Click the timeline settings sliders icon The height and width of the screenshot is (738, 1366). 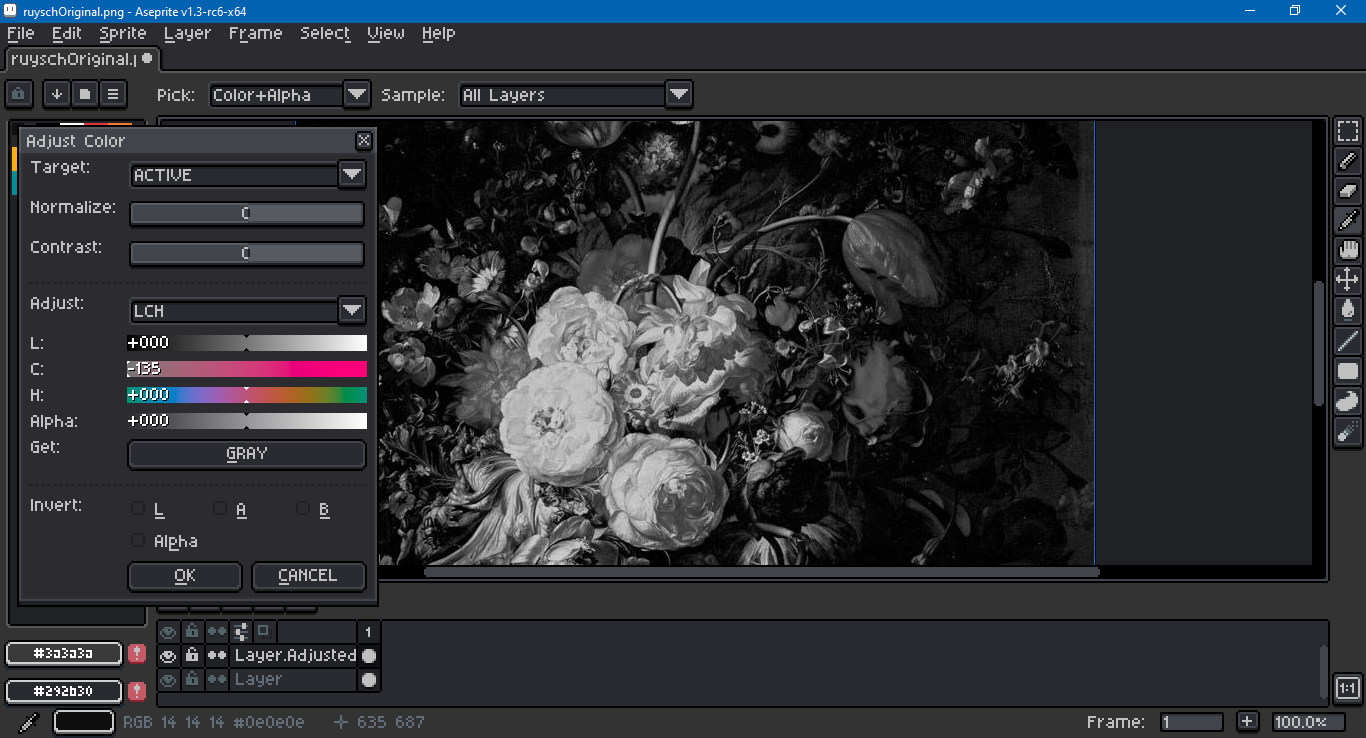pos(240,631)
